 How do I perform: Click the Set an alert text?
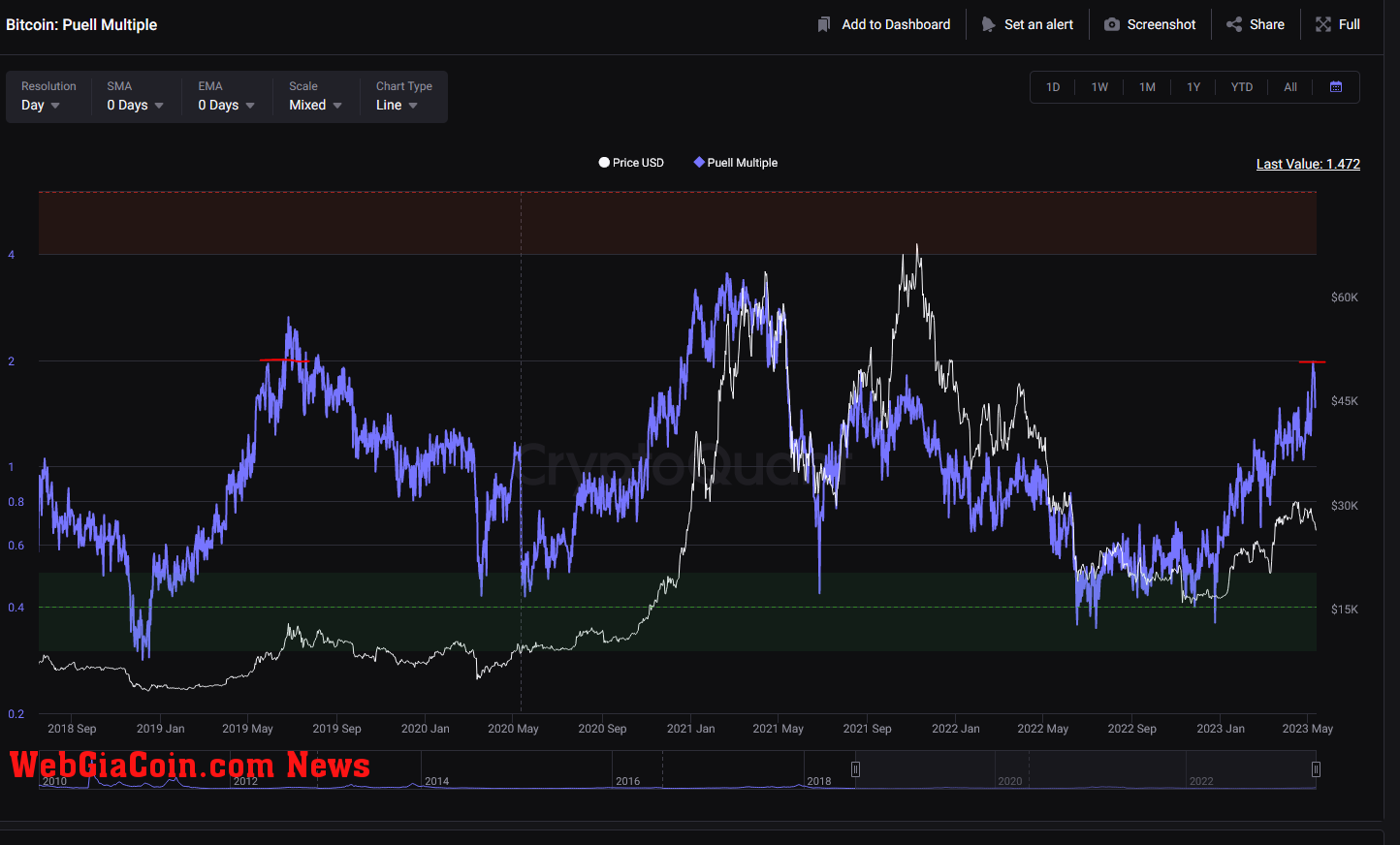point(1038,24)
